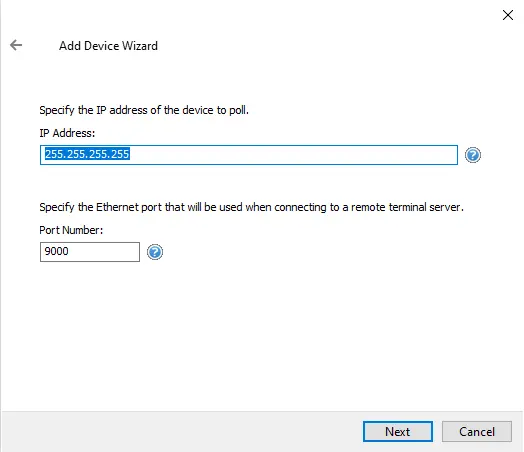This screenshot has width=524, height=452.
Task: Click the 'IP Address:' label
Action: click(x=67, y=133)
